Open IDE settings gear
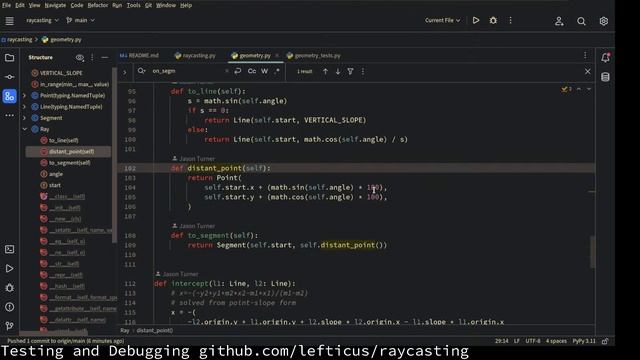This screenshot has height=360, width=640. 604,21
